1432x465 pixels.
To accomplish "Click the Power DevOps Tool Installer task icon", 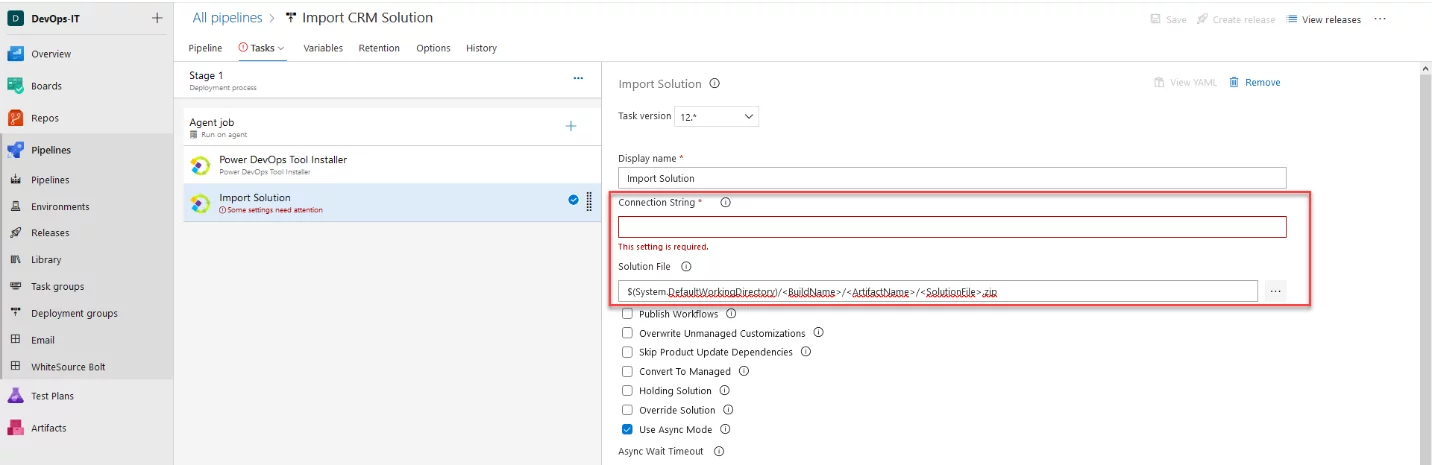I will tap(200, 165).
